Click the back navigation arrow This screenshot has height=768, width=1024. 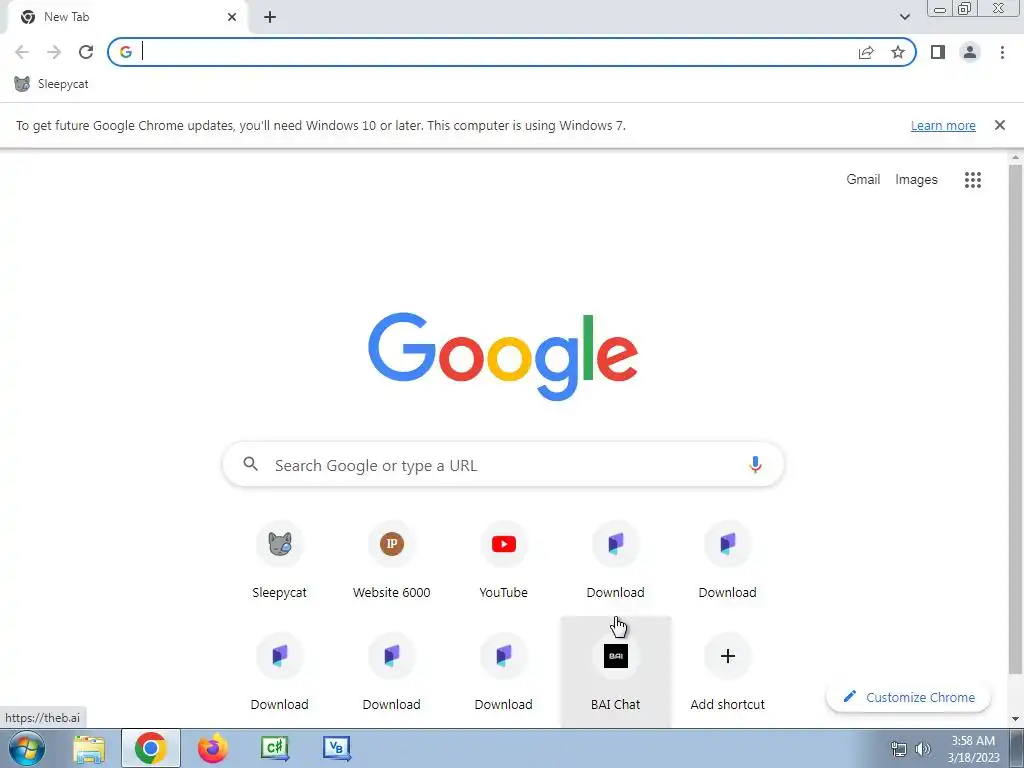(22, 52)
